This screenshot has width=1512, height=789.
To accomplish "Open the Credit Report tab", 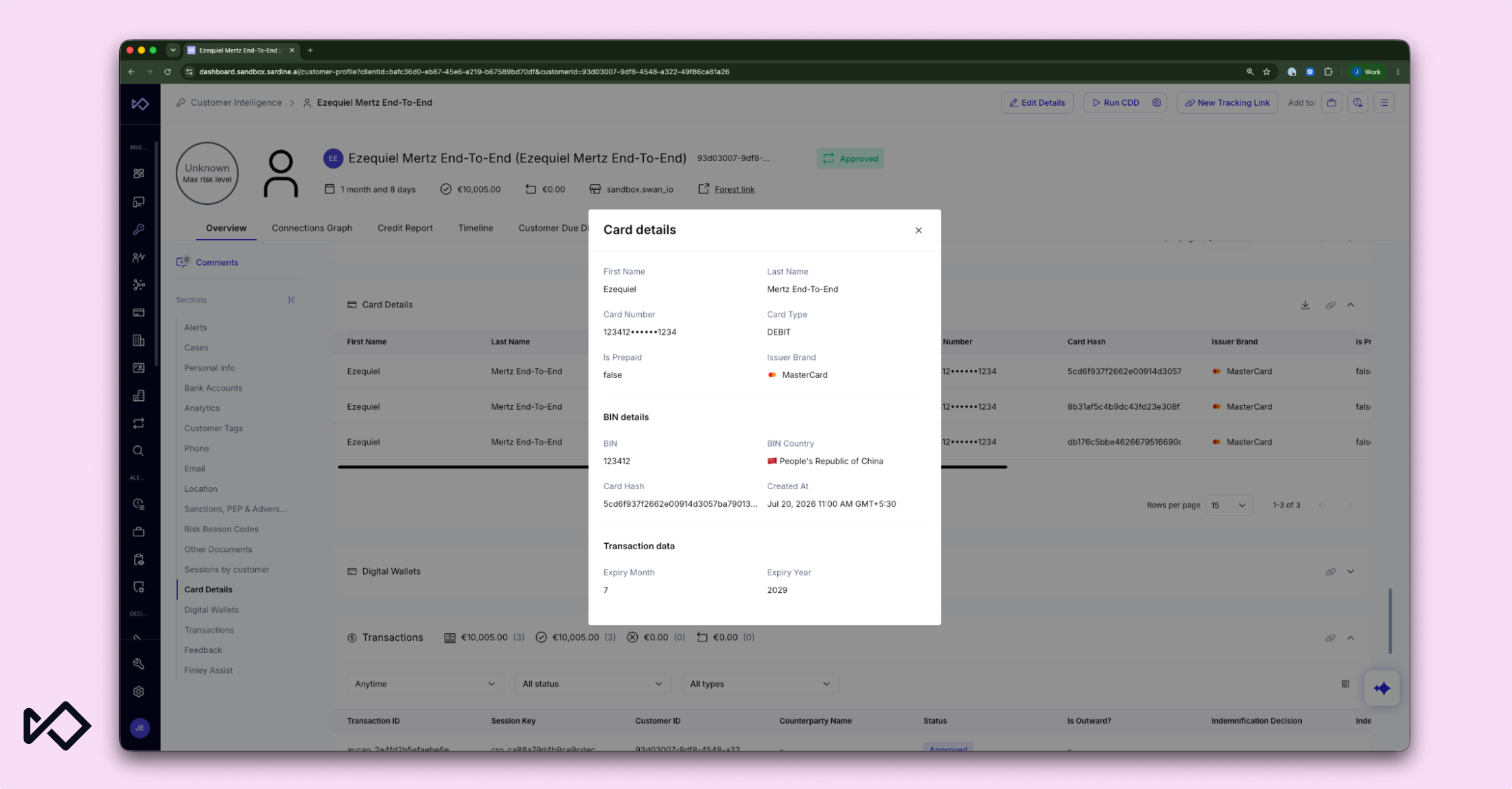I will coord(405,228).
